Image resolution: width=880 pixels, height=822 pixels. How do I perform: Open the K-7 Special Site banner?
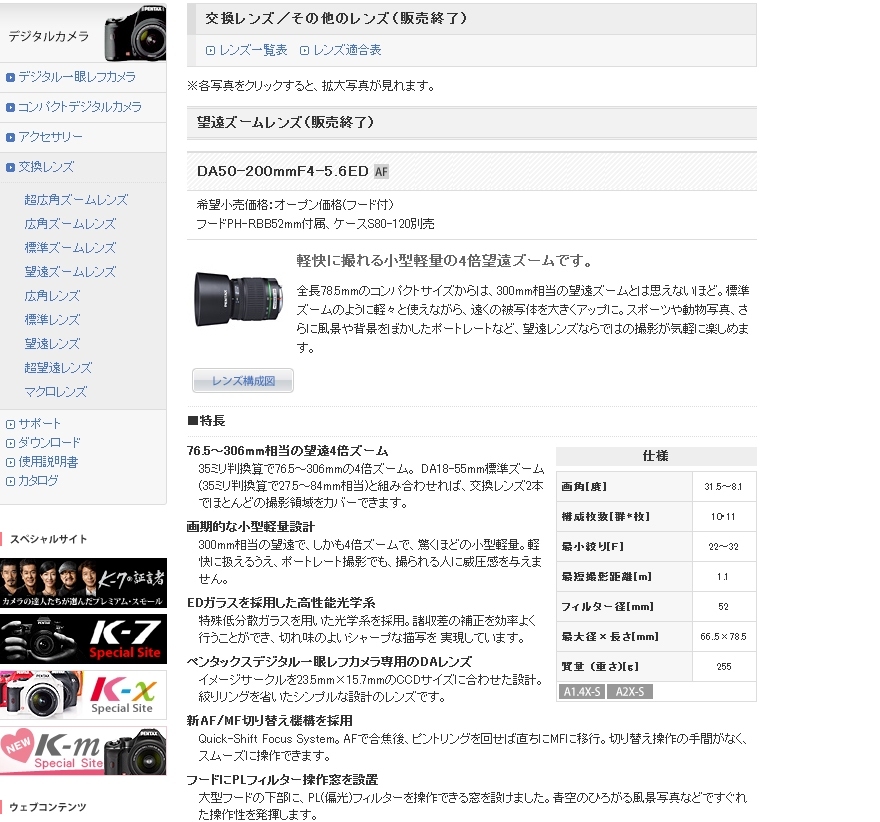click(83, 639)
